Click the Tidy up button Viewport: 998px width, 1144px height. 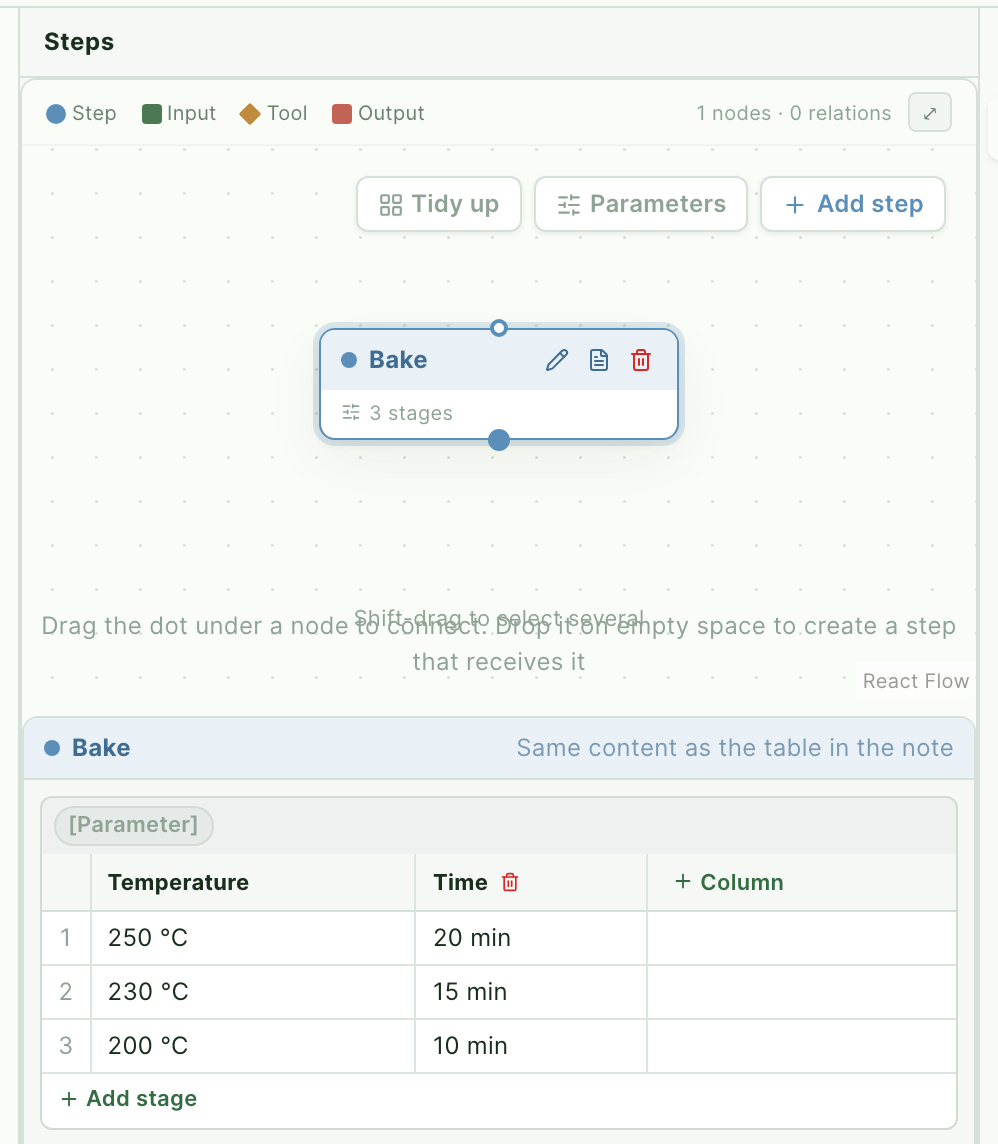pos(439,204)
